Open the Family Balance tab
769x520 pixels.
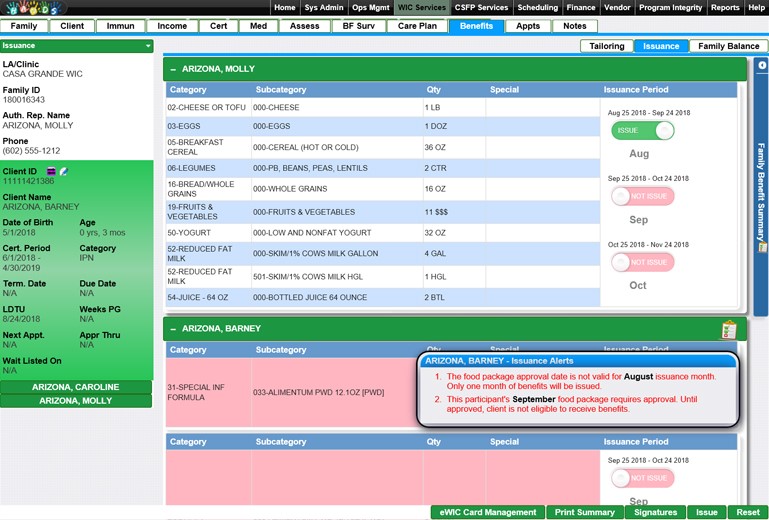728,46
